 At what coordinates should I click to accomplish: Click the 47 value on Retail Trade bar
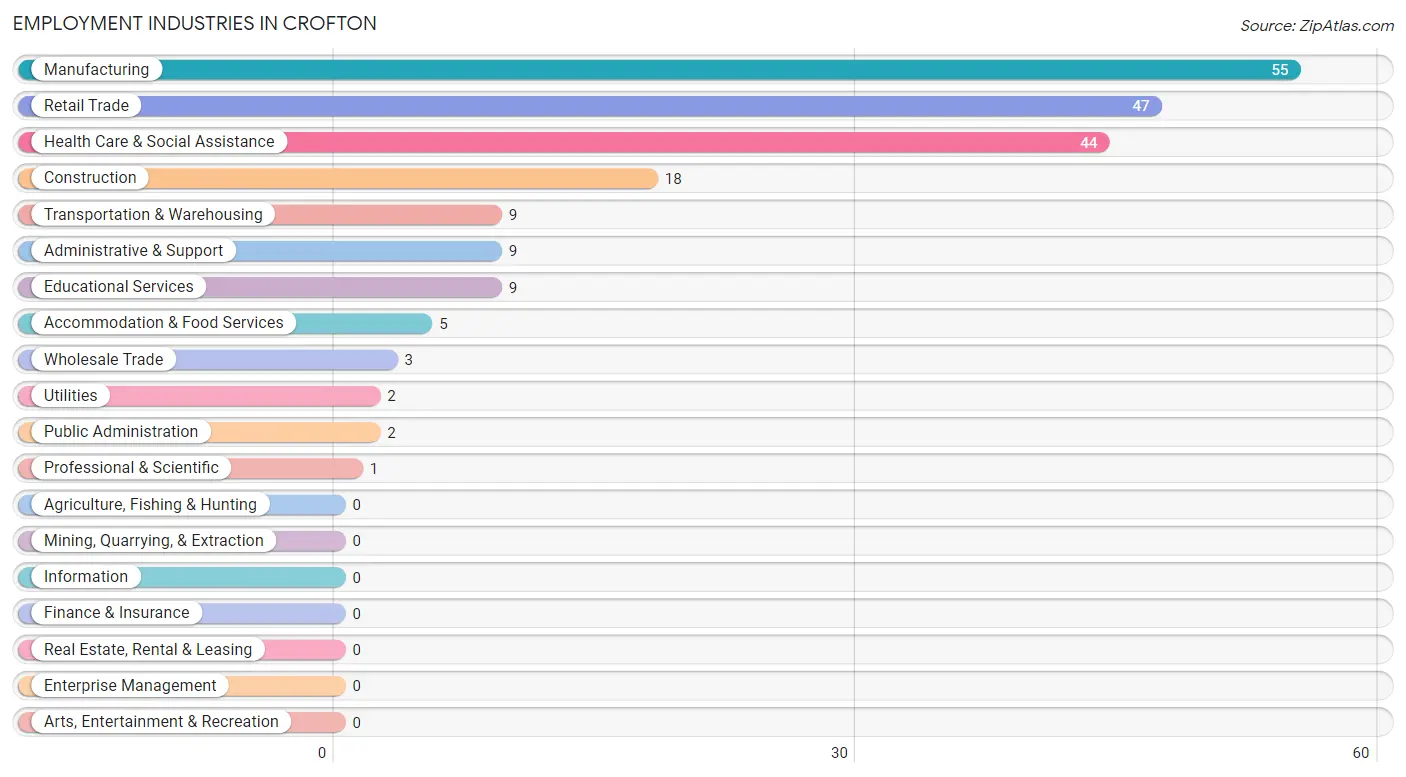1141,106
